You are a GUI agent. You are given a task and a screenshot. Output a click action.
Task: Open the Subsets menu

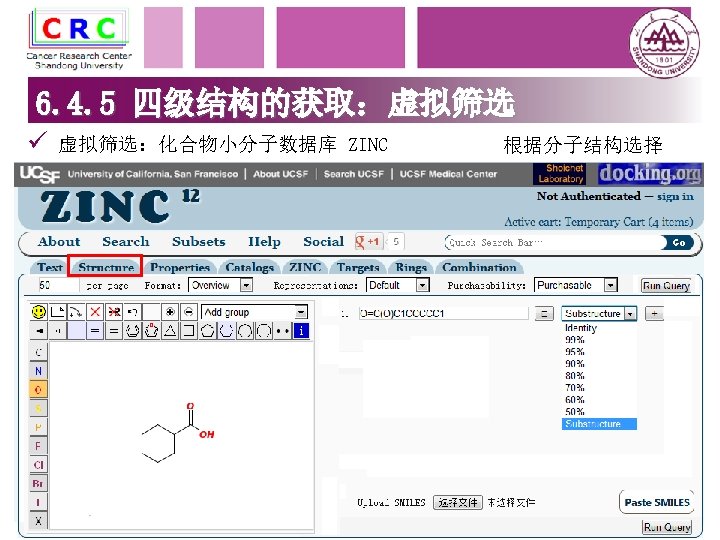199,242
